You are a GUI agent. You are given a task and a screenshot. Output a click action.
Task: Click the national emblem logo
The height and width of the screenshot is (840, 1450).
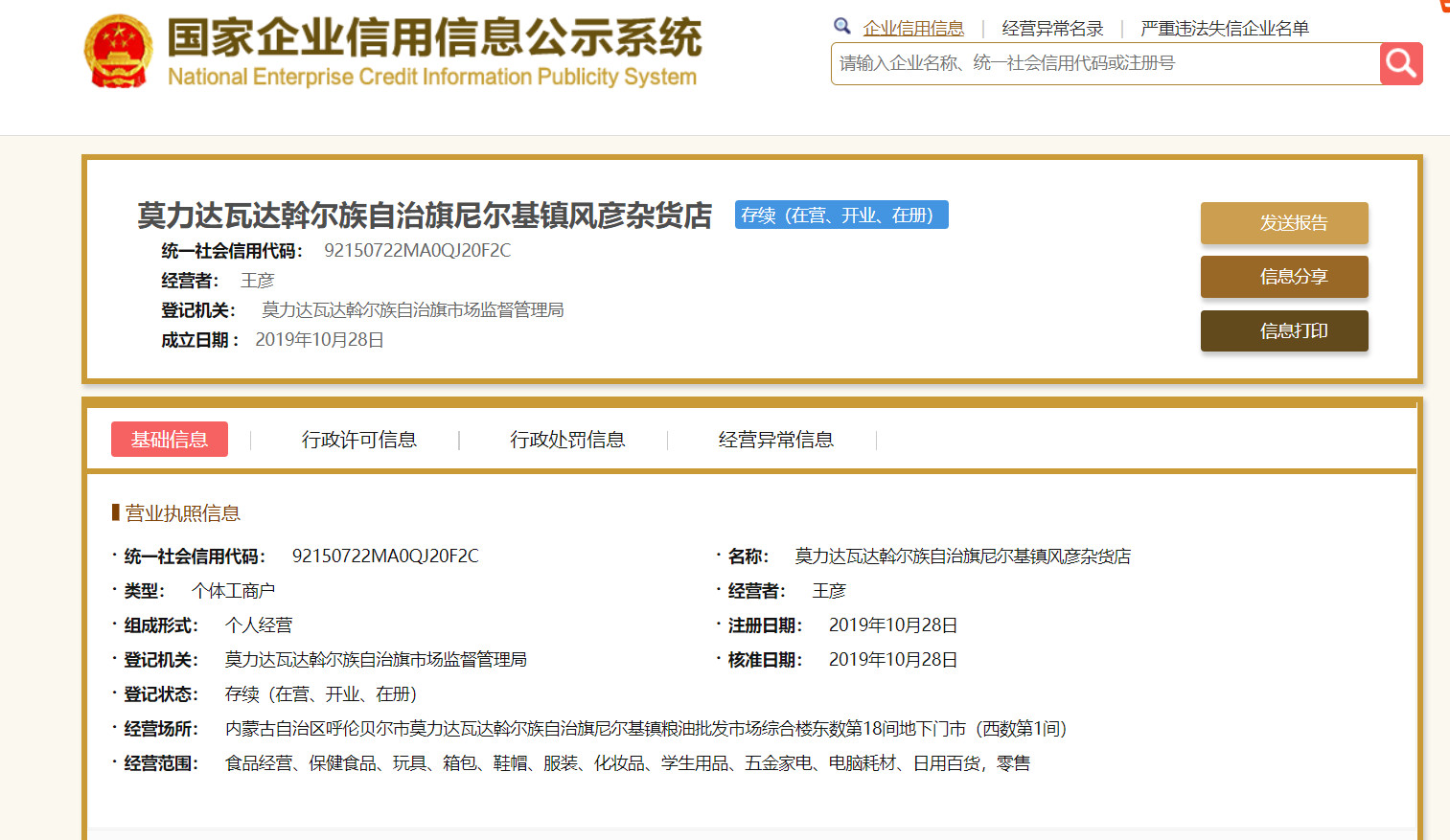click(x=118, y=52)
